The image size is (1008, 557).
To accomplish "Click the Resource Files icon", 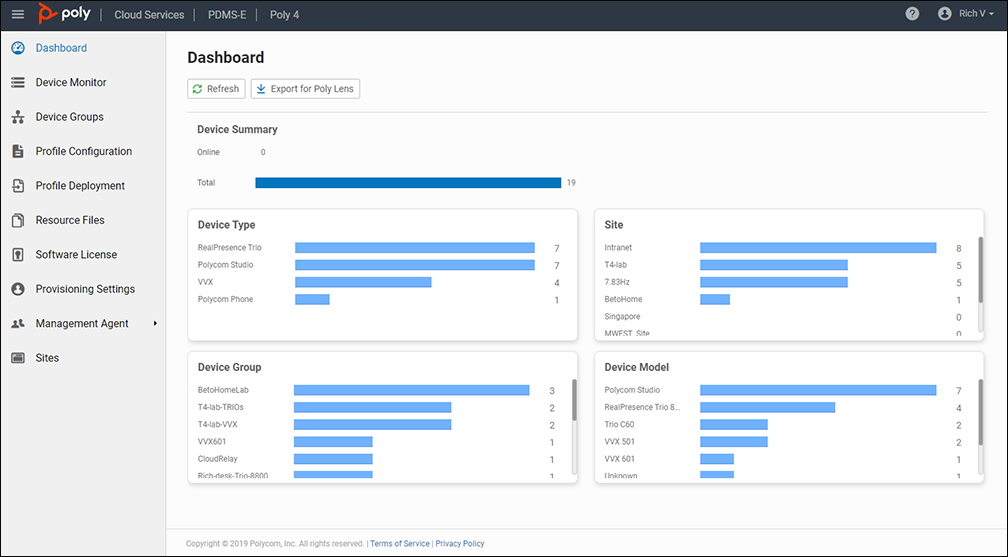I will 18,220.
